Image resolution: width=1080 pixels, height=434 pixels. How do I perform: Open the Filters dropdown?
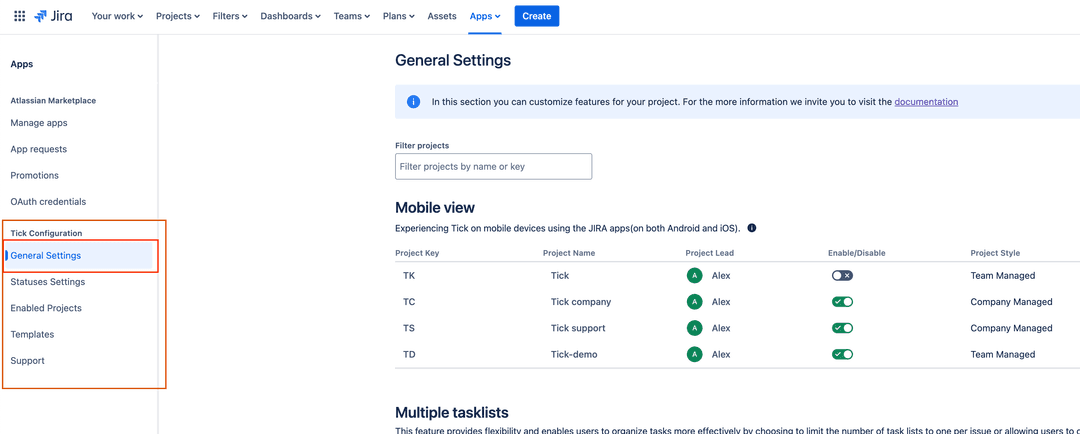[229, 16]
